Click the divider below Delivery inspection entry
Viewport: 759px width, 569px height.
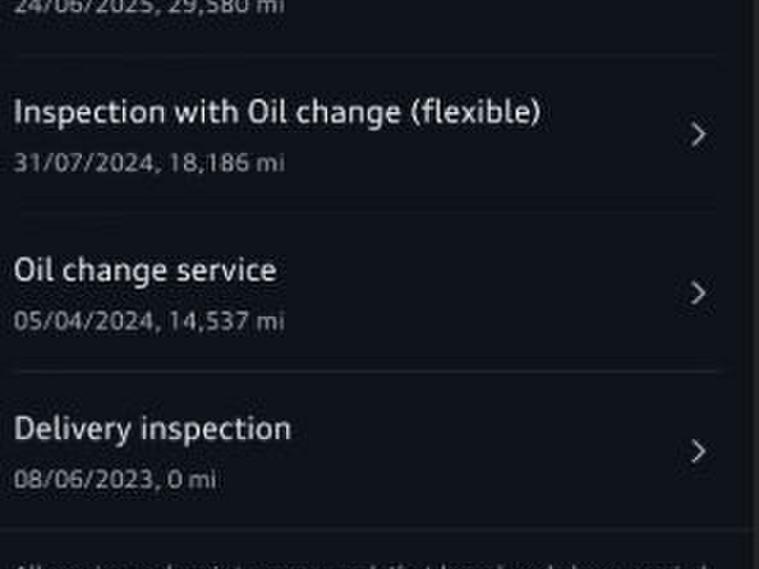point(366,528)
